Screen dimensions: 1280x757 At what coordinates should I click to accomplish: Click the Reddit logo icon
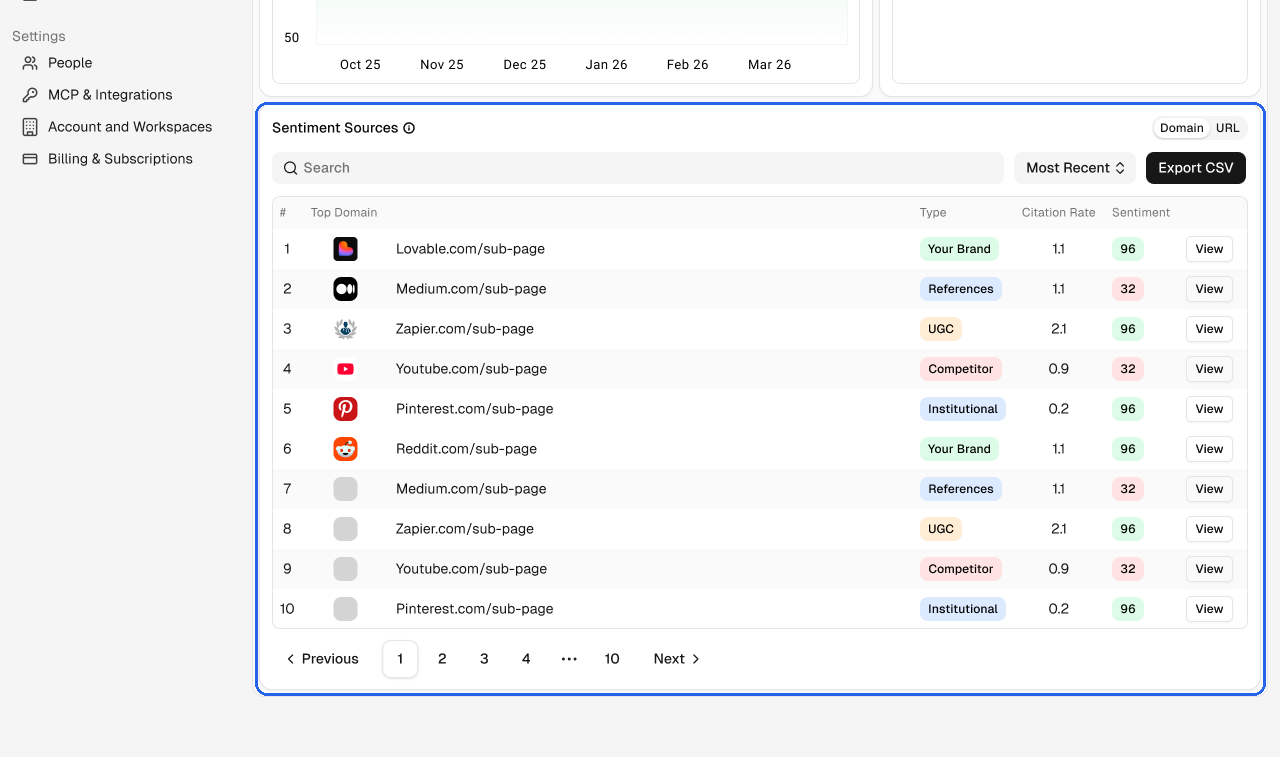(x=345, y=449)
